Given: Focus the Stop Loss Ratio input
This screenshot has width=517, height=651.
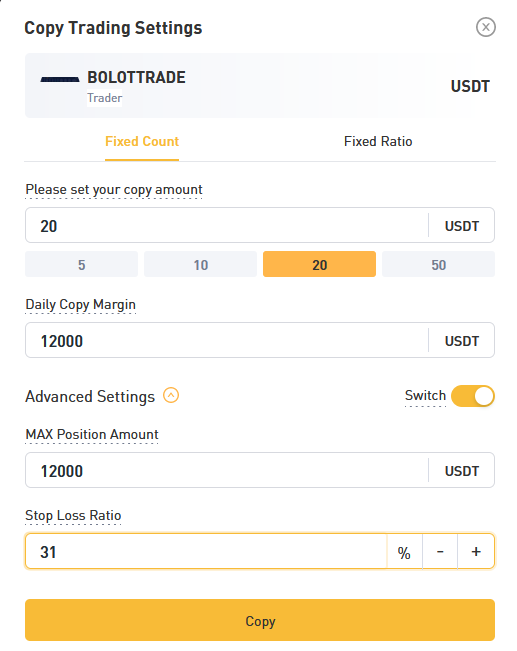Looking at the screenshot, I should [x=206, y=551].
